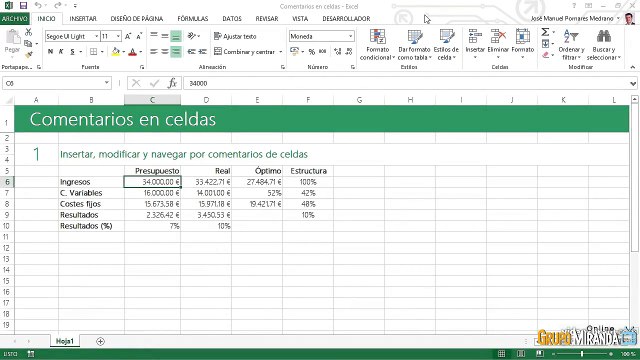Click the Redo arrow icon
This screenshot has height=360, width=640.
tap(58, 5)
